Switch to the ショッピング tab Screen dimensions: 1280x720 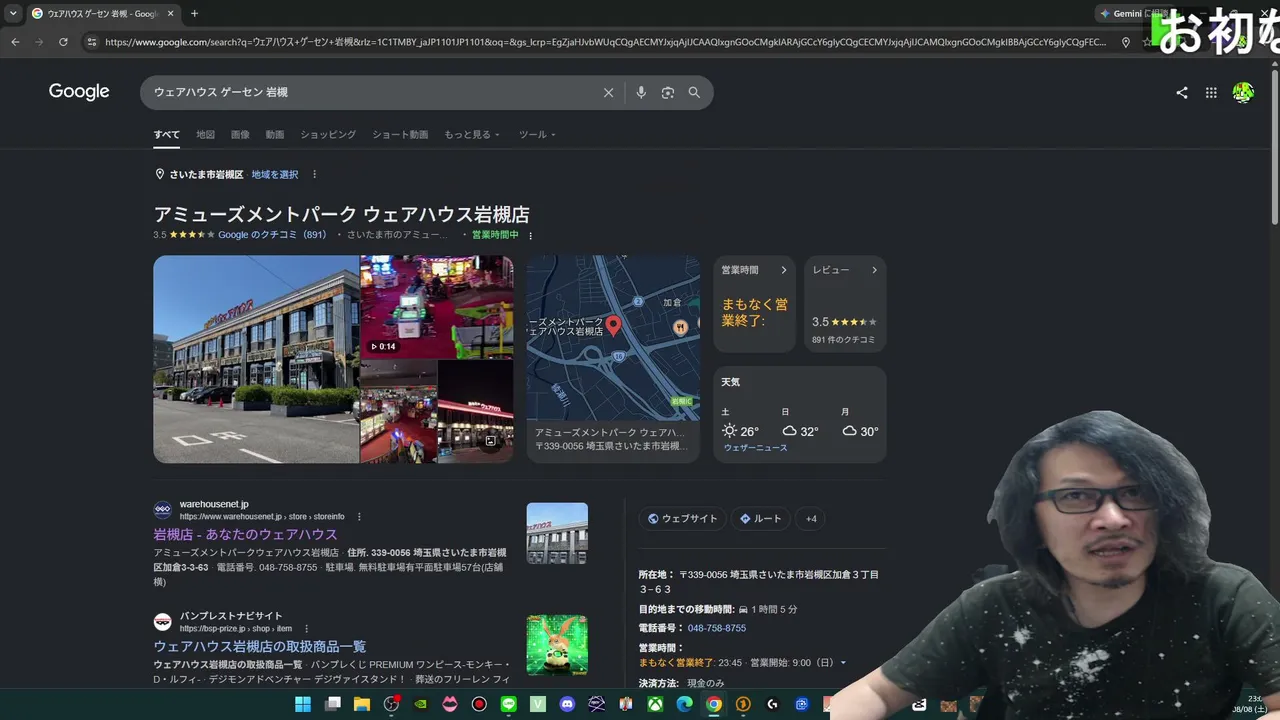[328, 135]
